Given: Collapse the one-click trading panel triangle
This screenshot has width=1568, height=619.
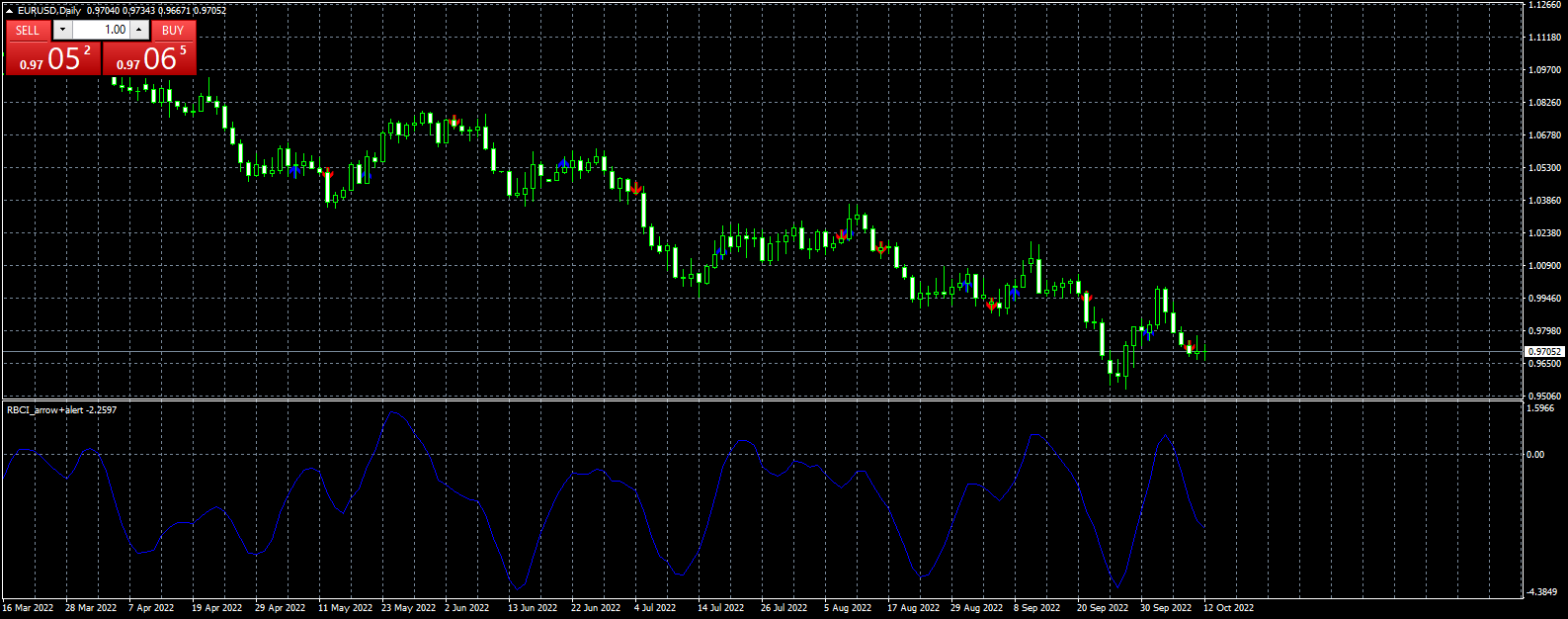Looking at the screenshot, I should [10, 11].
